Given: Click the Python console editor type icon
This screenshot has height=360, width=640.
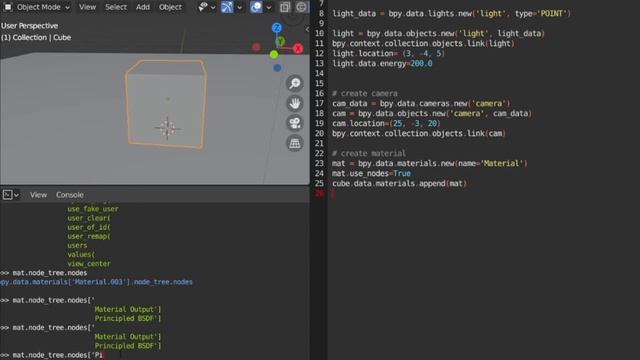Looking at the screenshot, I should click(7, 195).
